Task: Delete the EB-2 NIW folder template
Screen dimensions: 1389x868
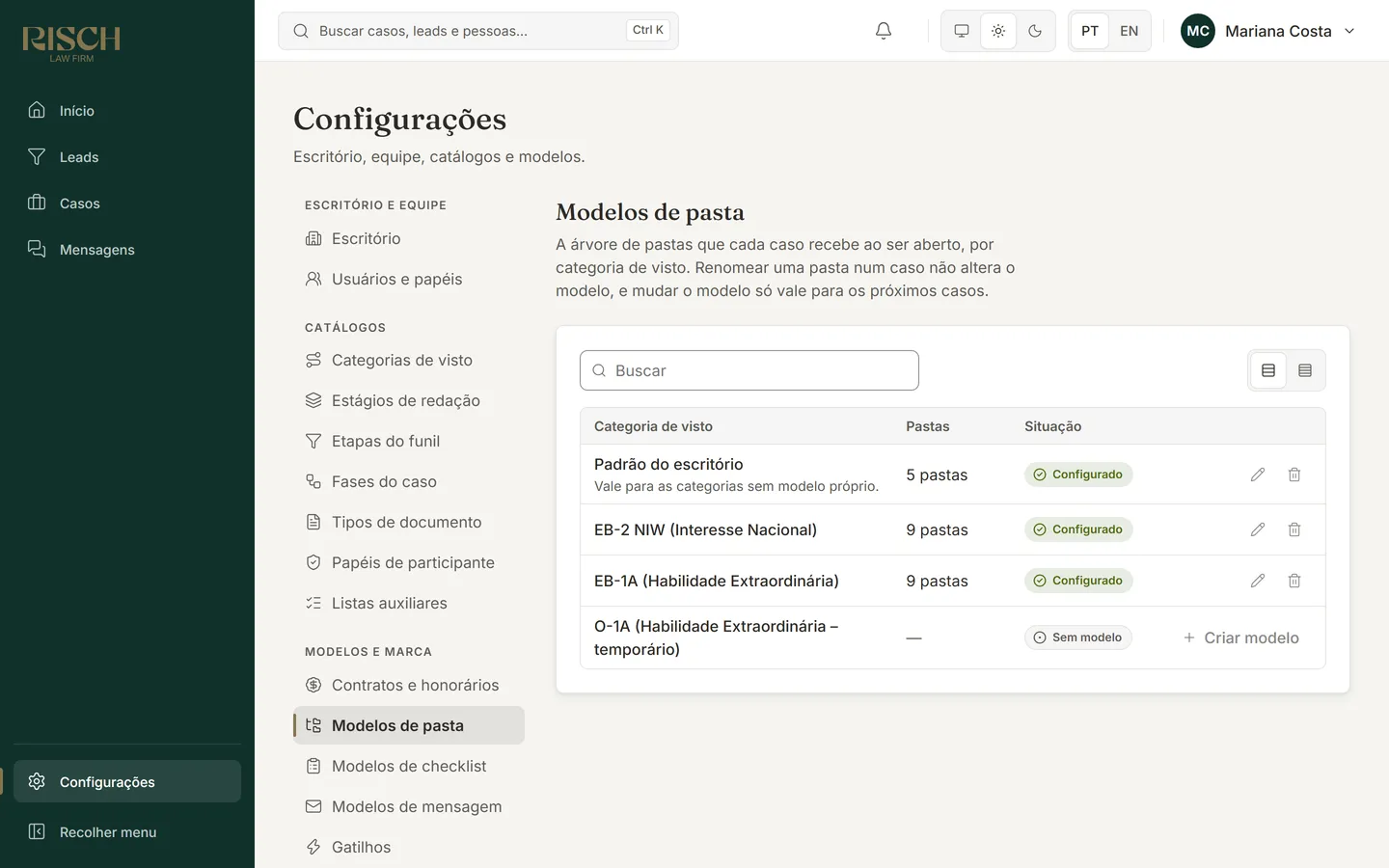Action: (1294, 529)
